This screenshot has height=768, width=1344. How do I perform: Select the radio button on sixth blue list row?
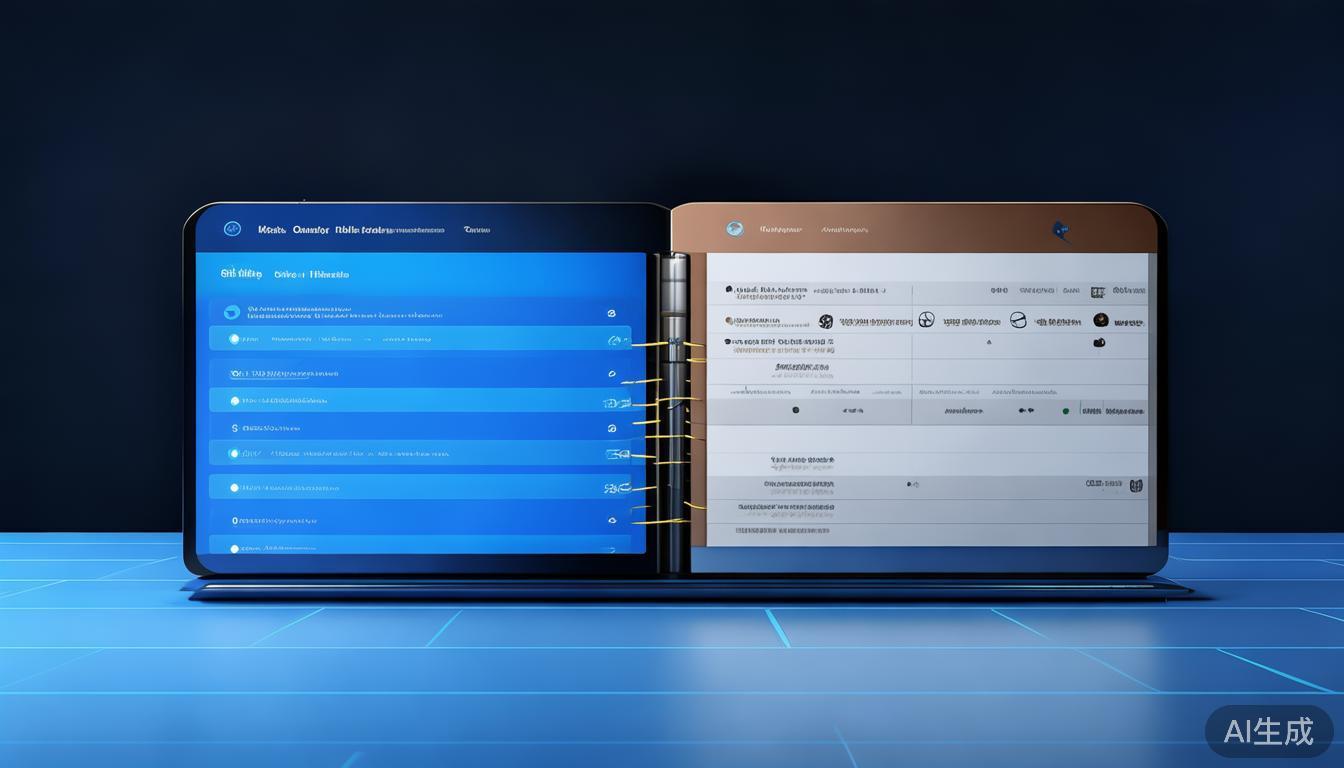click(x=234, y=454)
